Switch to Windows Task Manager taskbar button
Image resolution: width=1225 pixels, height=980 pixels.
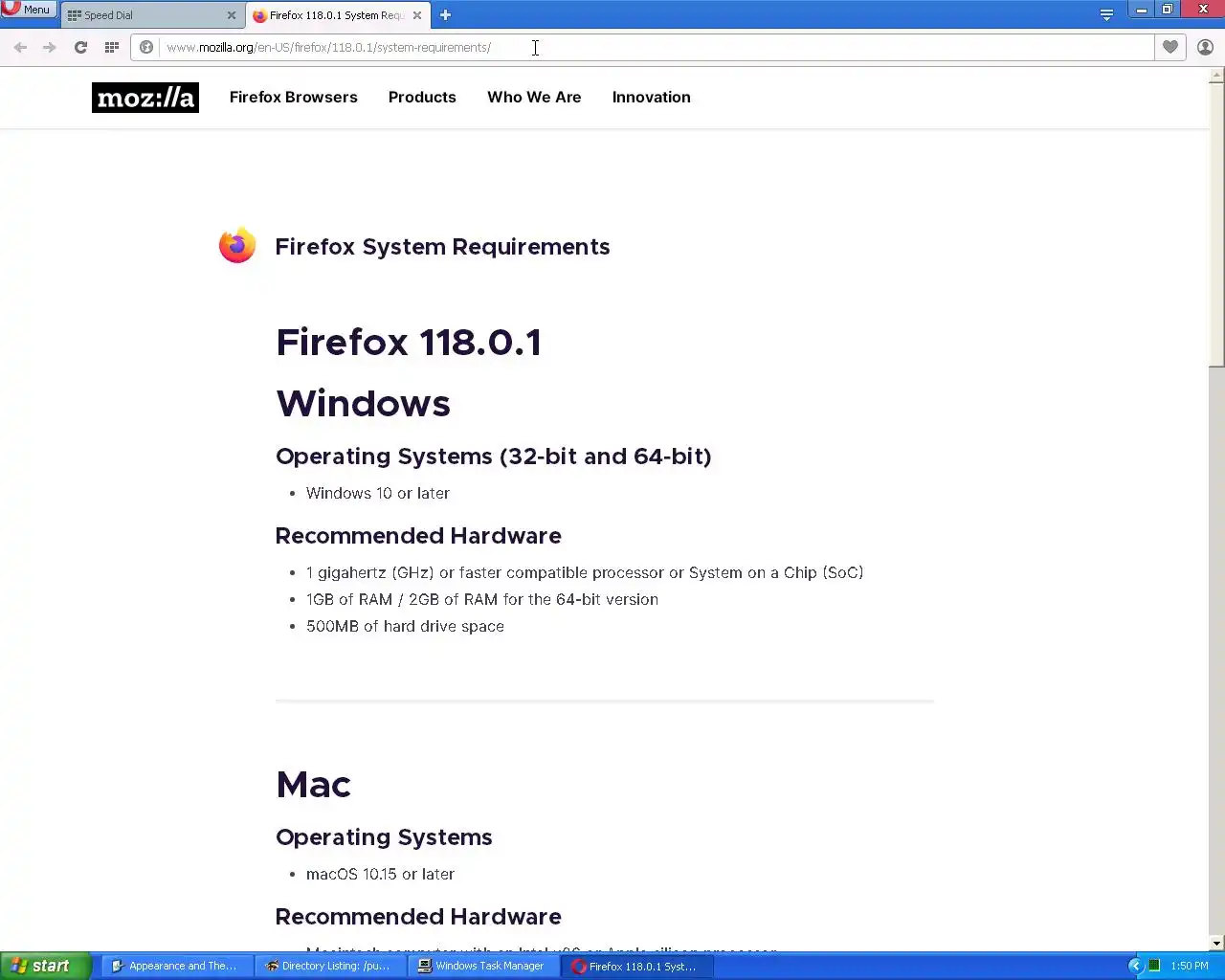483,966
